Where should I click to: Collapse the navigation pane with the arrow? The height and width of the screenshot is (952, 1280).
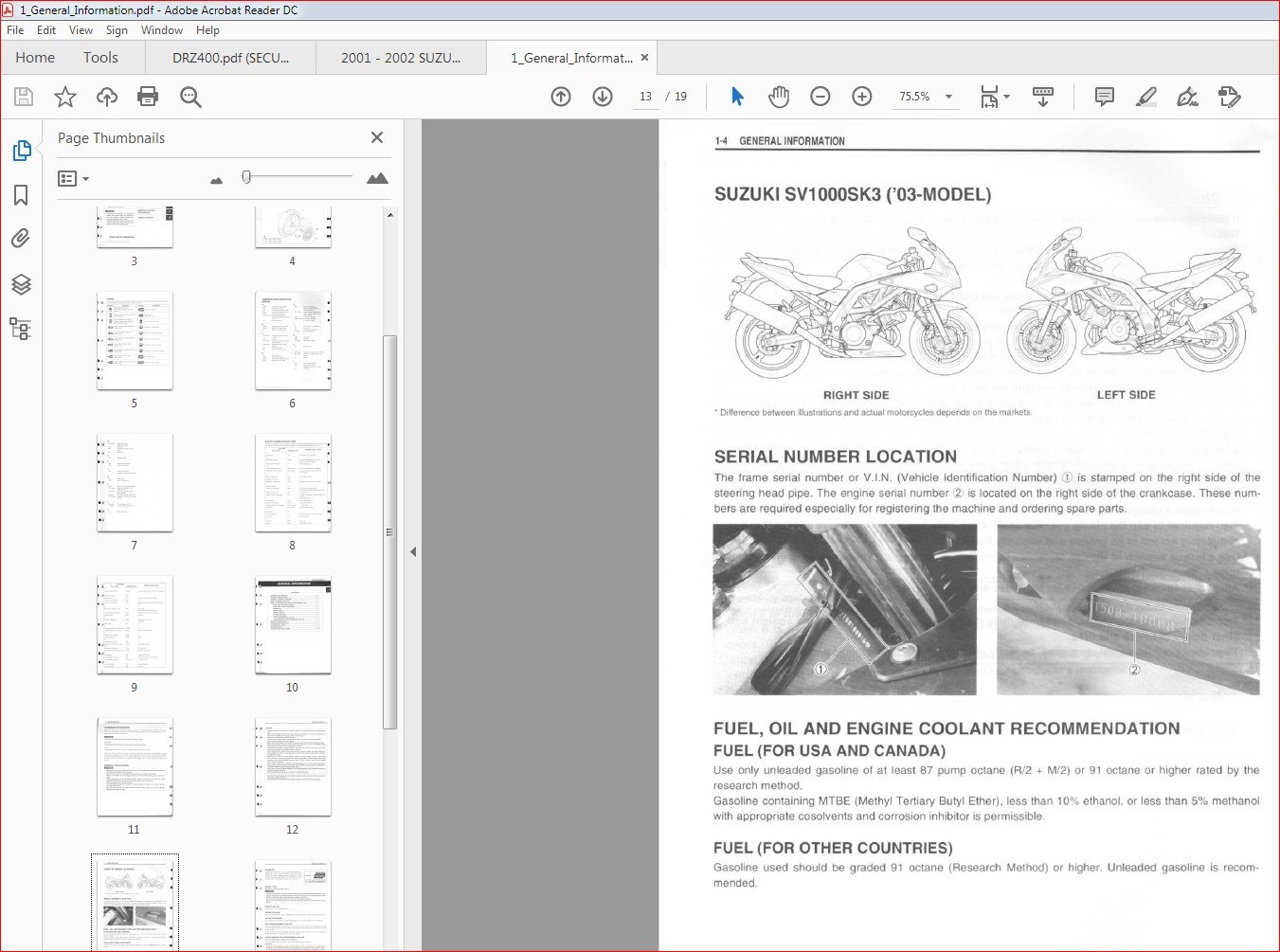tap(413, 552)
